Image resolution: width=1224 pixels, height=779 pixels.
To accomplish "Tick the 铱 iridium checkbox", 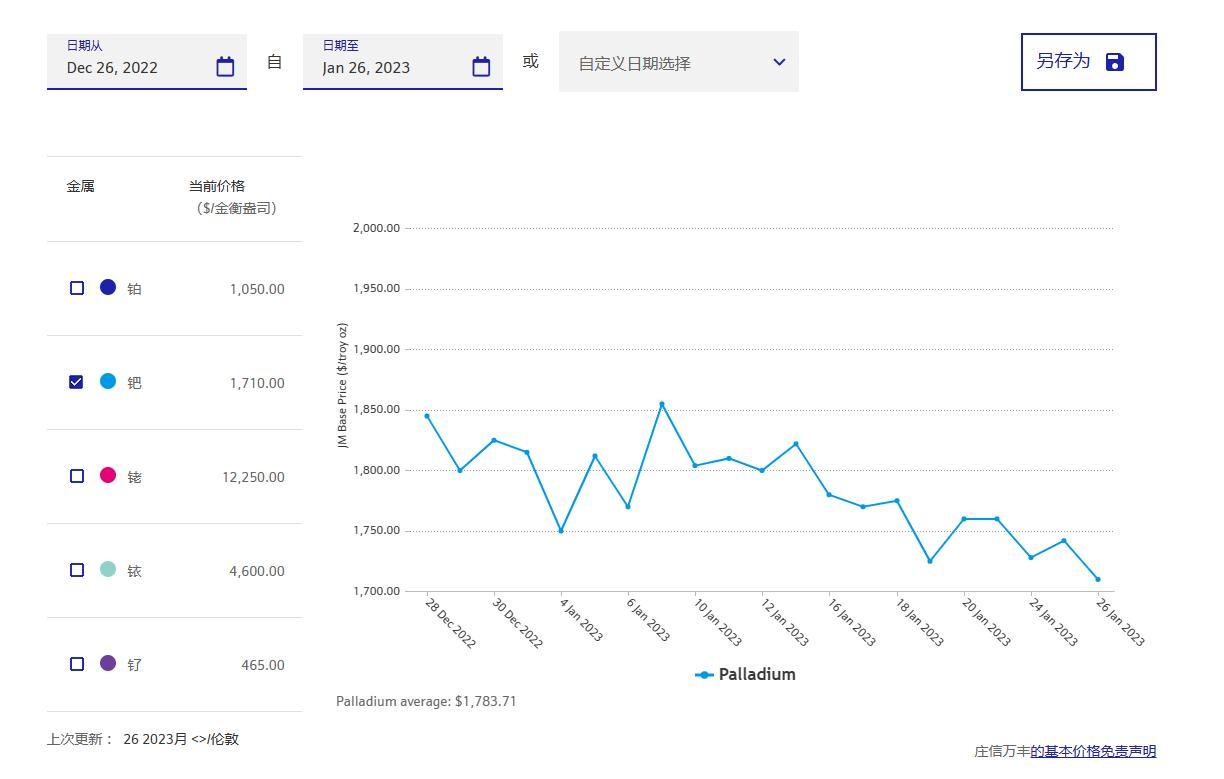I will click(77, 570).
